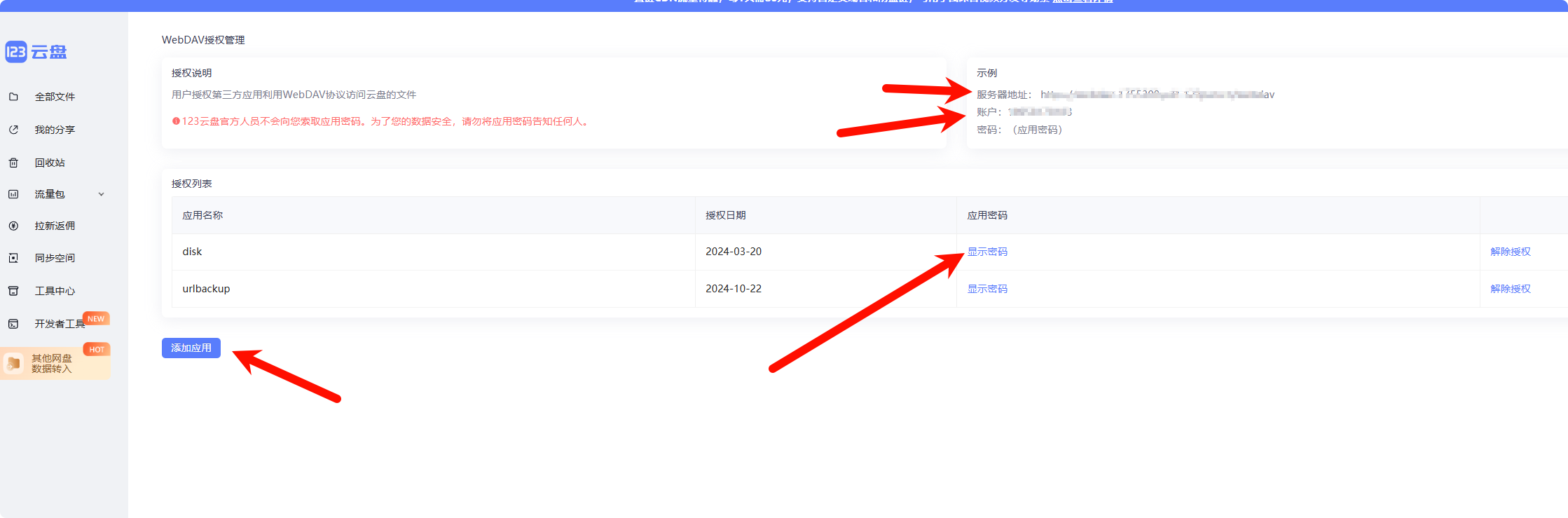Click the red warning dot icon
The width and height of the screenshot is (1568, 518).
point(176,121)
